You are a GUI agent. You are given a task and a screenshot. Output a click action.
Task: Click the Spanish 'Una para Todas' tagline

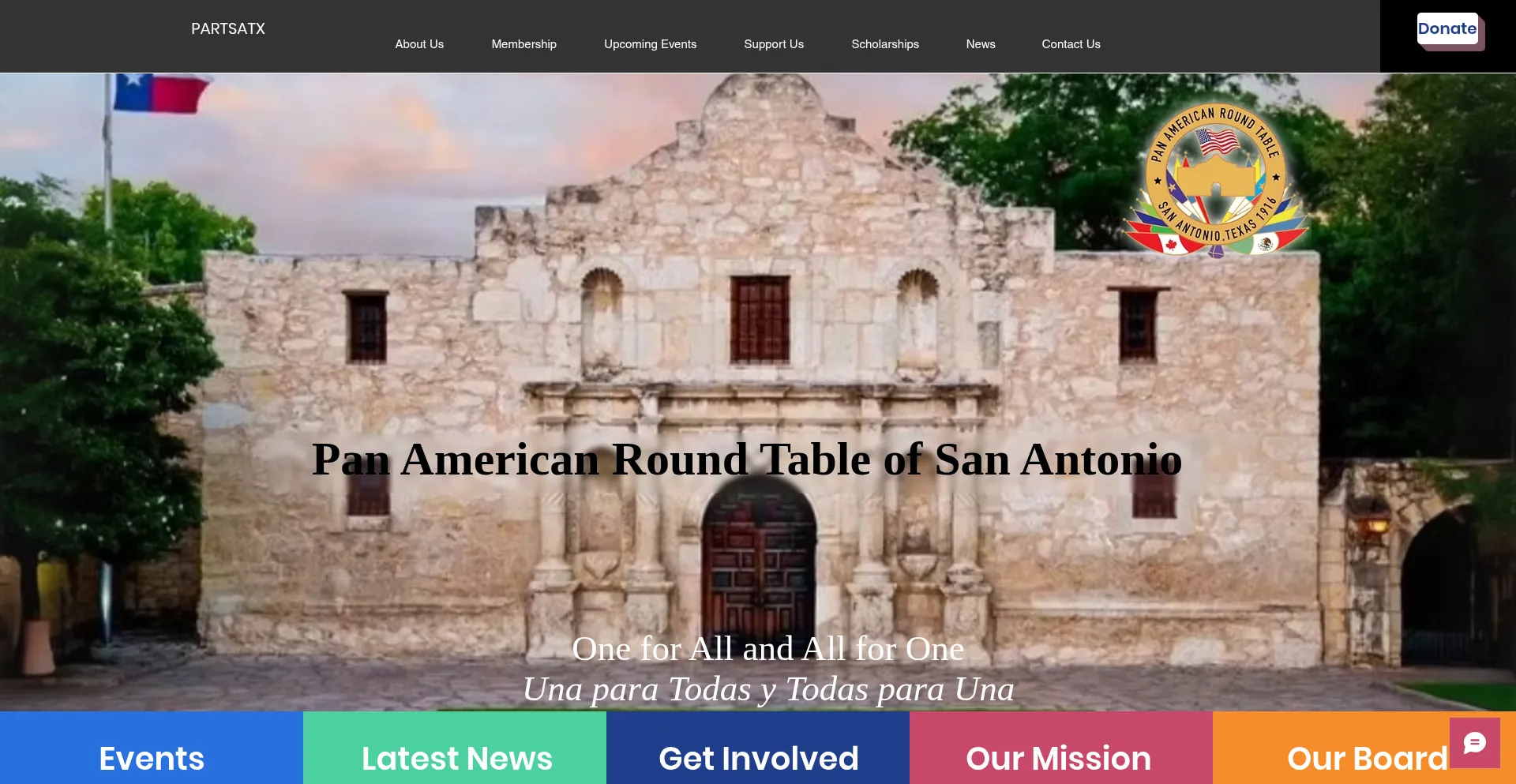coord(767,689)
